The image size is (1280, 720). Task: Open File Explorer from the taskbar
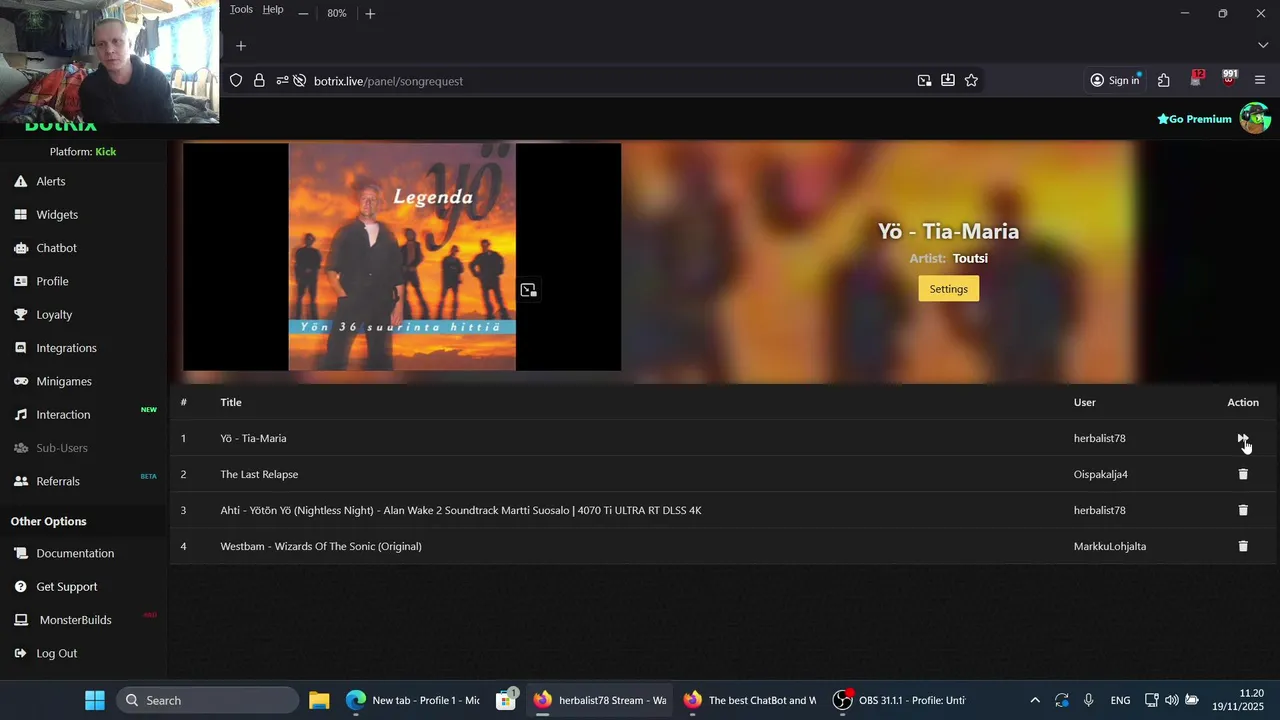pos(319,700)
